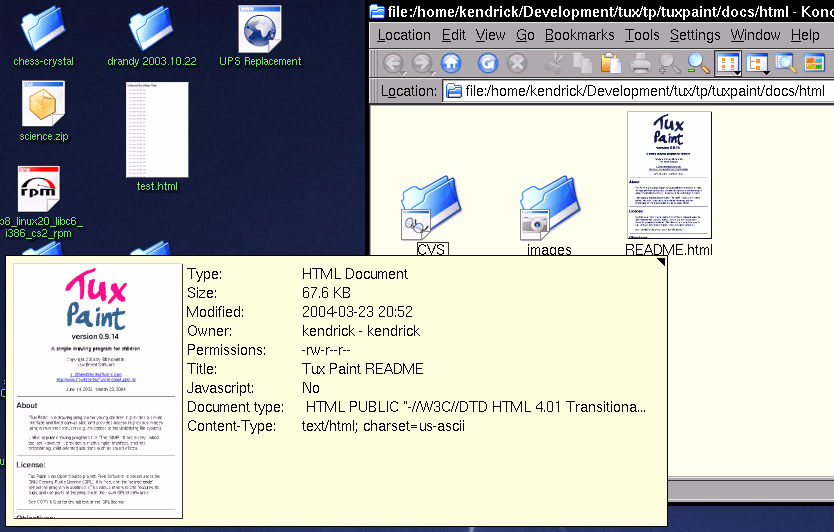Click the '2004-03-23 20:52' modified value
Viewport: 834px width, 532px height.
357,312
